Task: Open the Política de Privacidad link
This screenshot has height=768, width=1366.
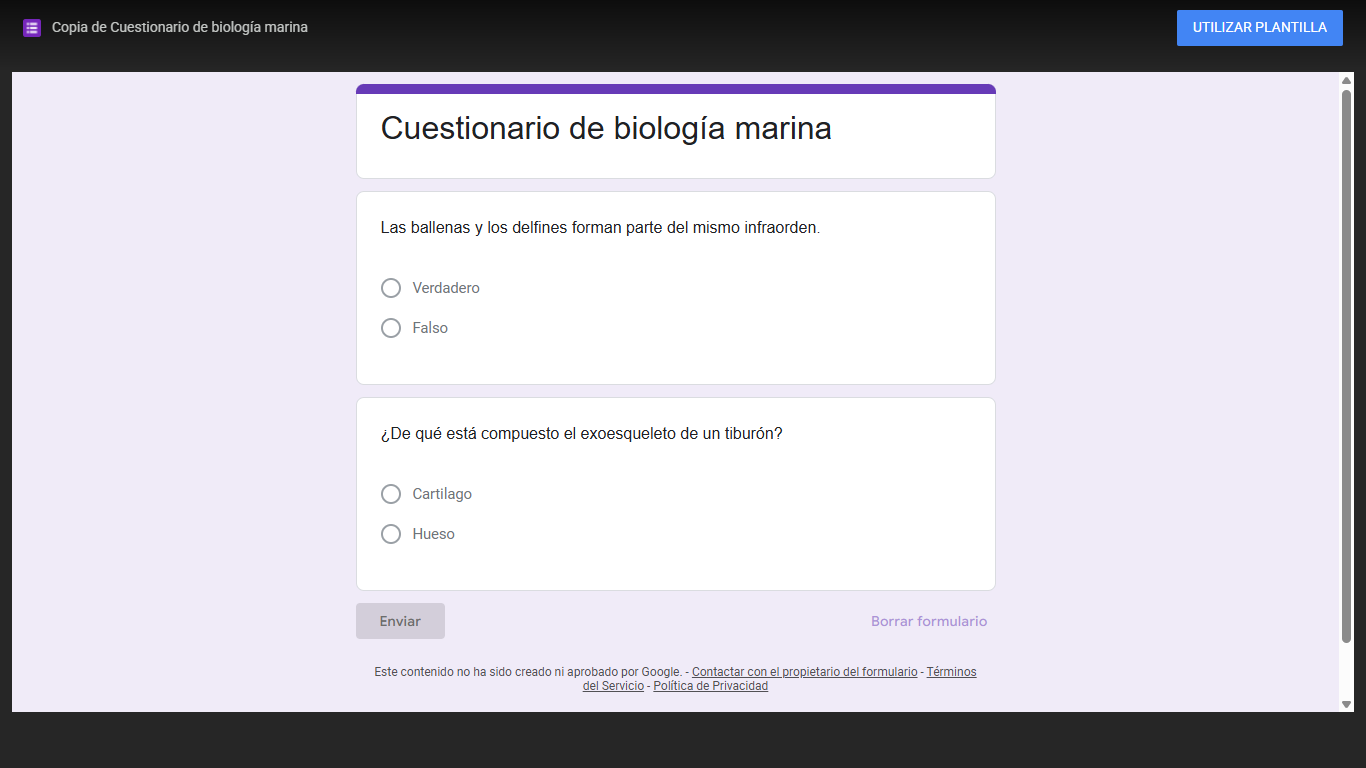Action: pos(710,686)
